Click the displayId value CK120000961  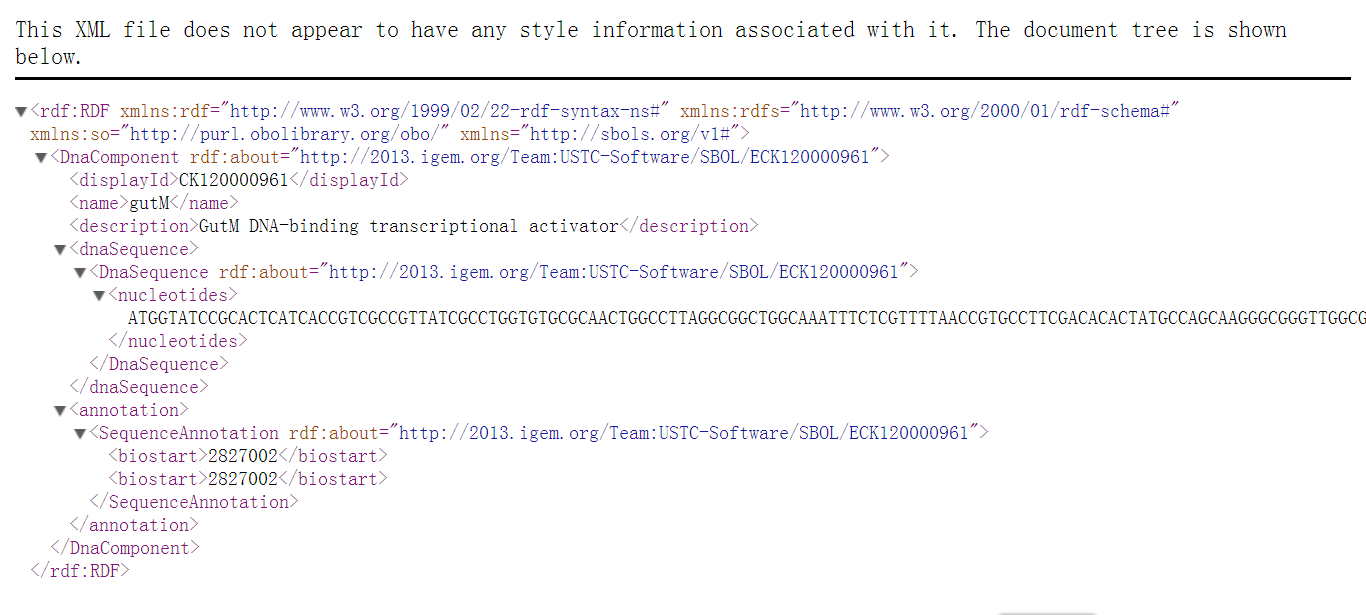[233, 180]
